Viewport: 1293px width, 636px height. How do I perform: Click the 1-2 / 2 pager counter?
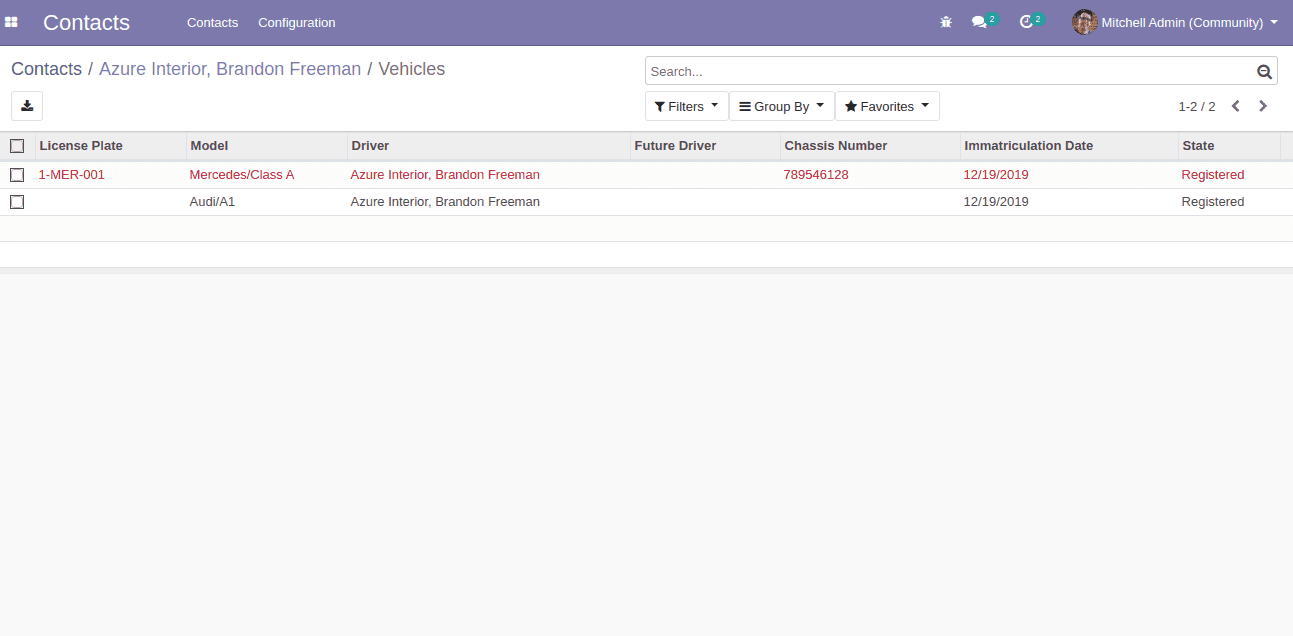pos(1196,106)
